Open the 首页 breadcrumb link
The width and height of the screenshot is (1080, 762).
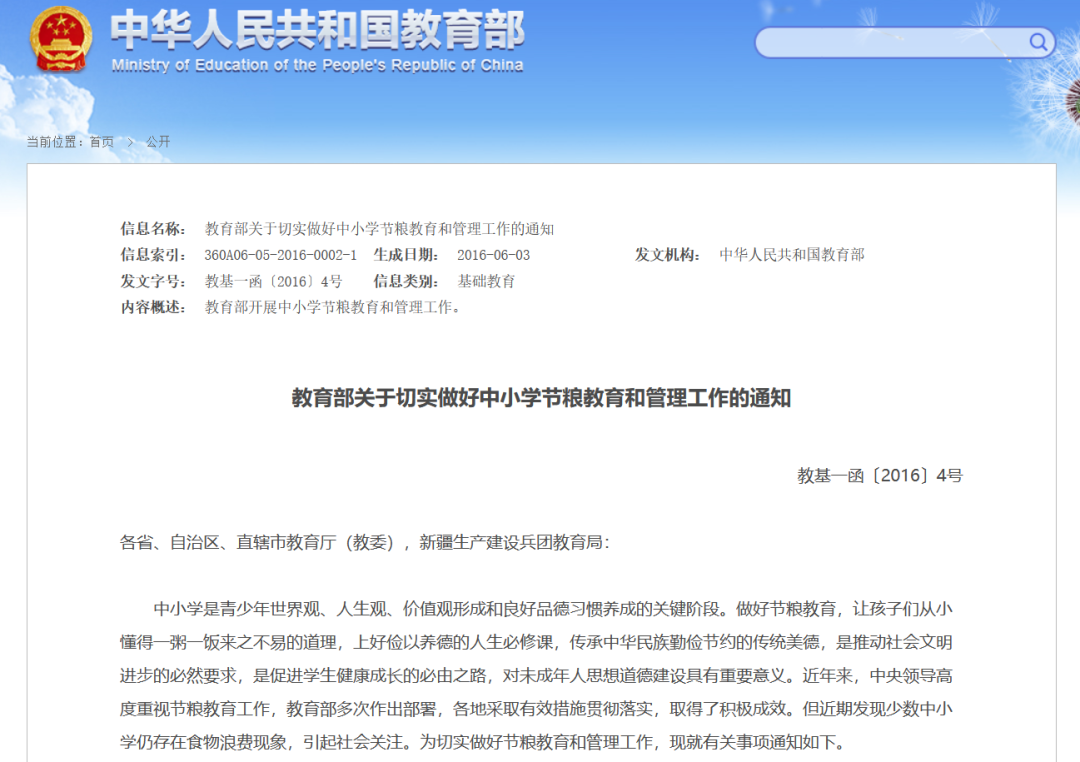click(x=102, y=142)
